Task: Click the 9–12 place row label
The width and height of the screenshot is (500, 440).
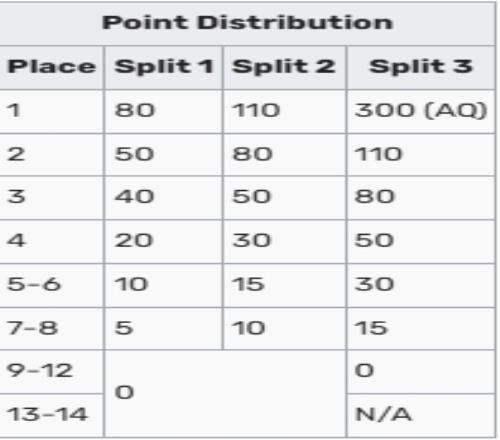Action: 39,371
